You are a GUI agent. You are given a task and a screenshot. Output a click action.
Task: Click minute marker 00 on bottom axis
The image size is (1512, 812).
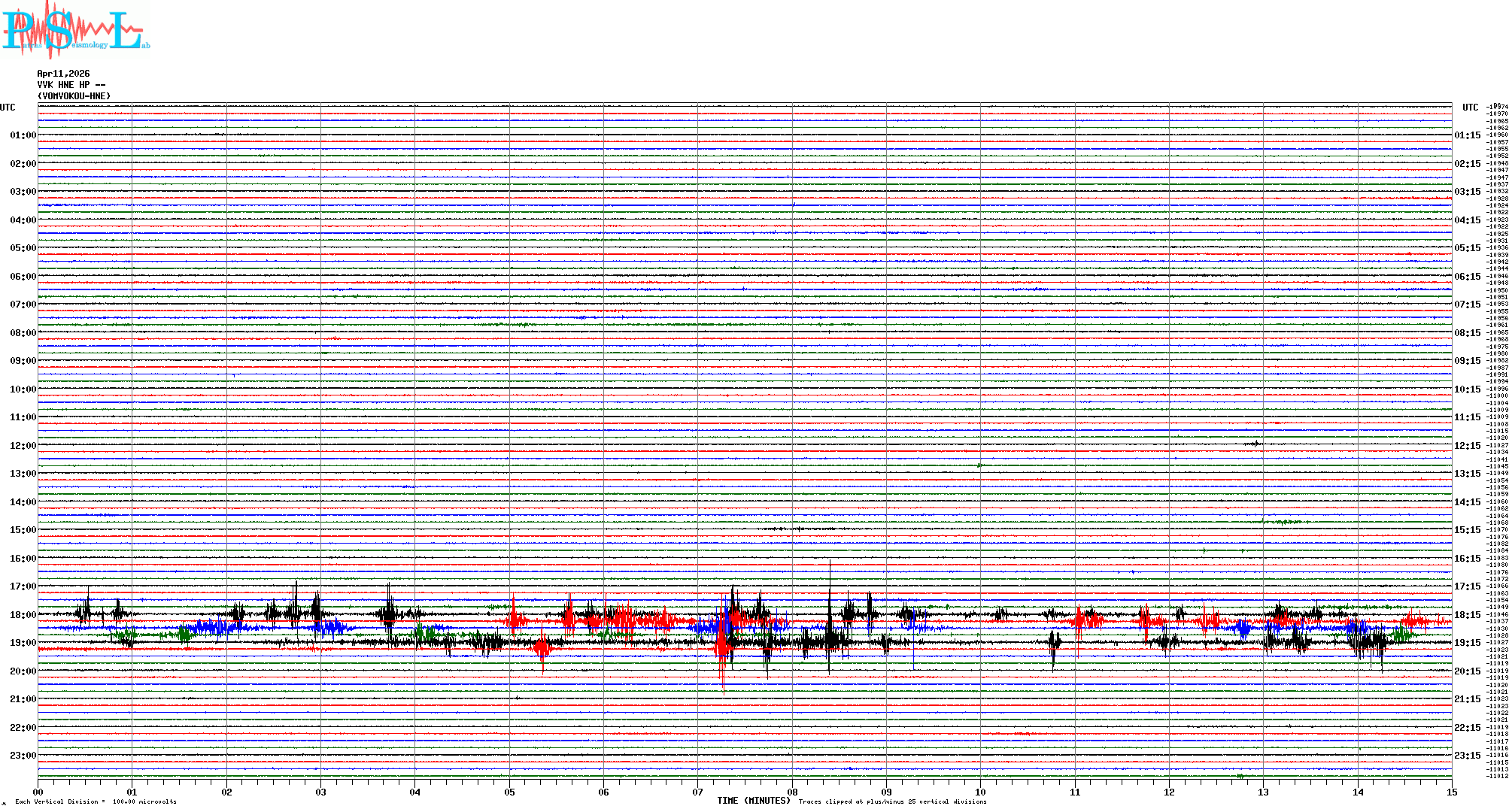pos(38,792)
